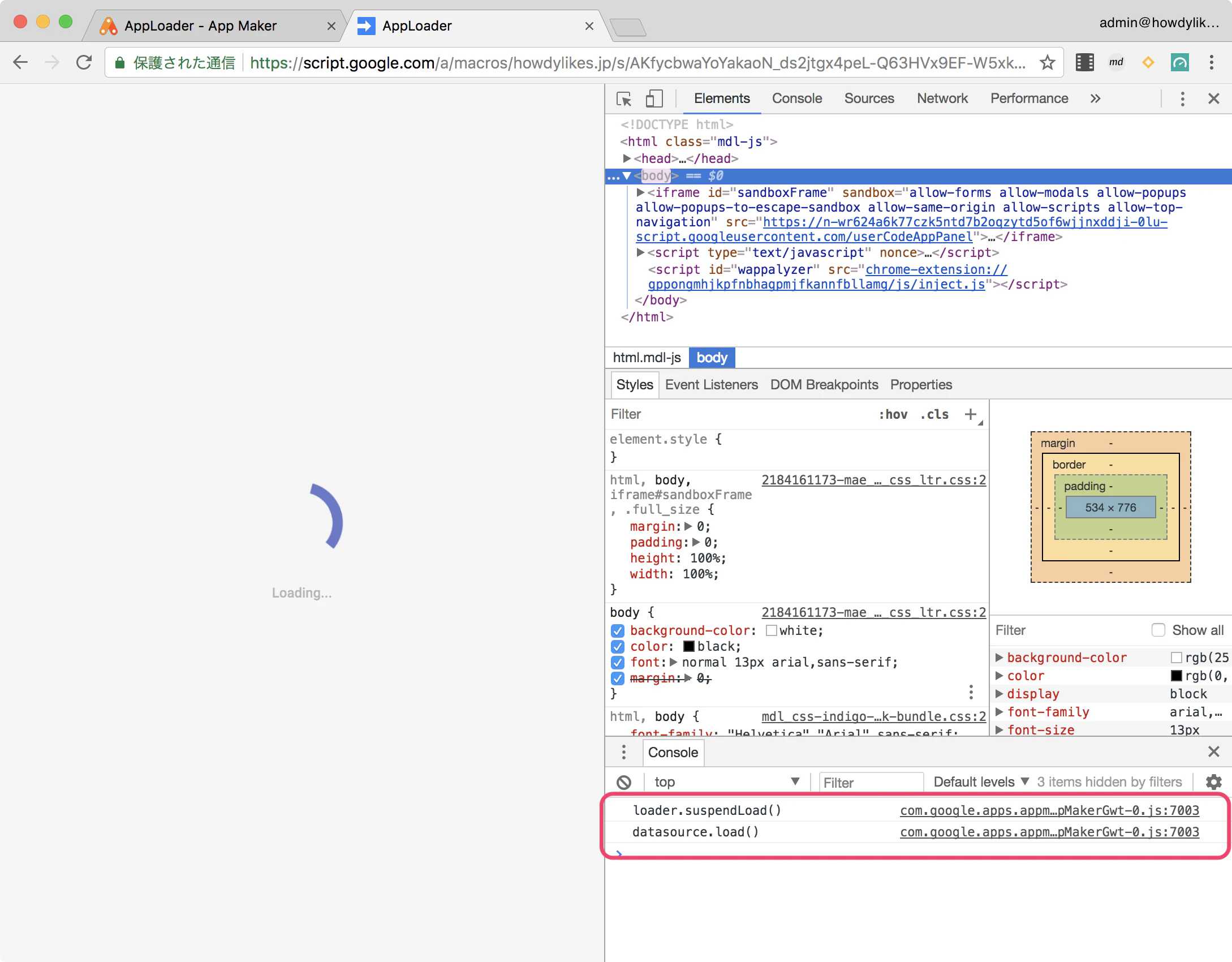The image size is (1232, 962).
Task: Enable the Show all checkbox
Action: pyautogui.click(x=1158, y=630)
